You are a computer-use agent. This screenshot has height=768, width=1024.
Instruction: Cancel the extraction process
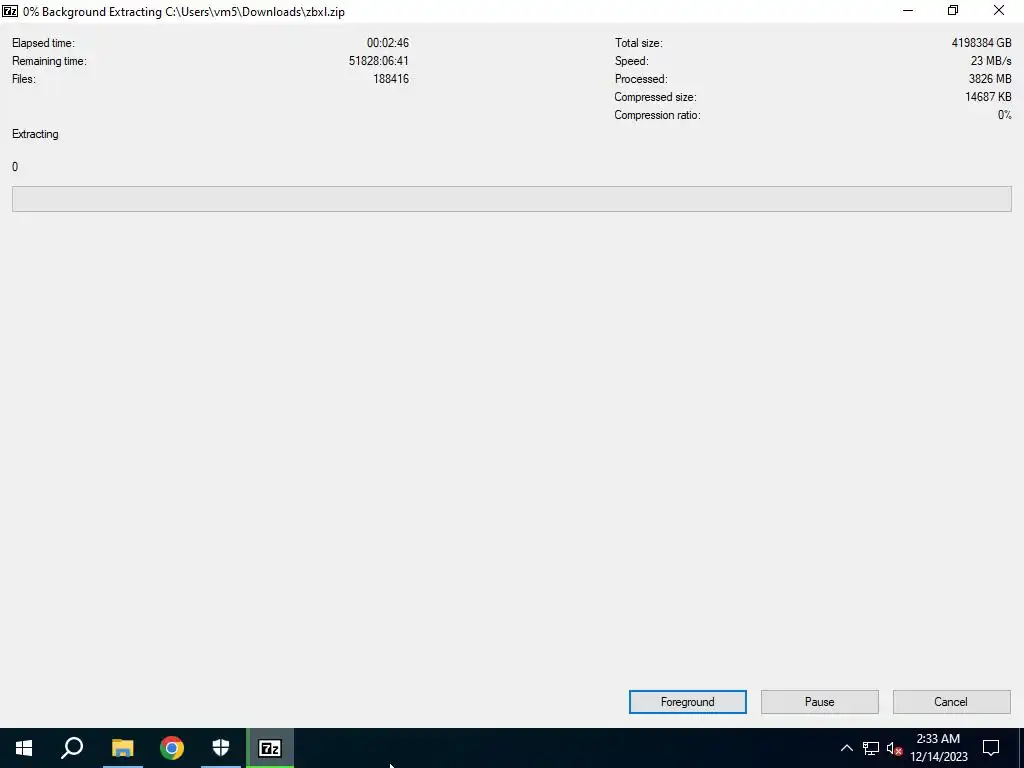point(951,701)
